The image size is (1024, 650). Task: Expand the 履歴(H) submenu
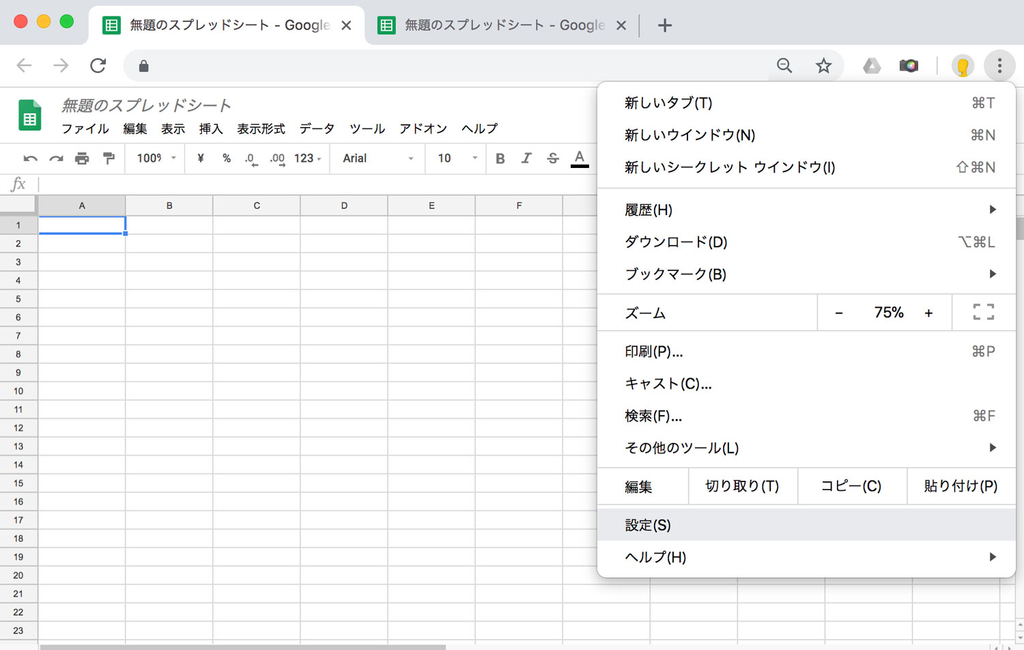(807, 210)
